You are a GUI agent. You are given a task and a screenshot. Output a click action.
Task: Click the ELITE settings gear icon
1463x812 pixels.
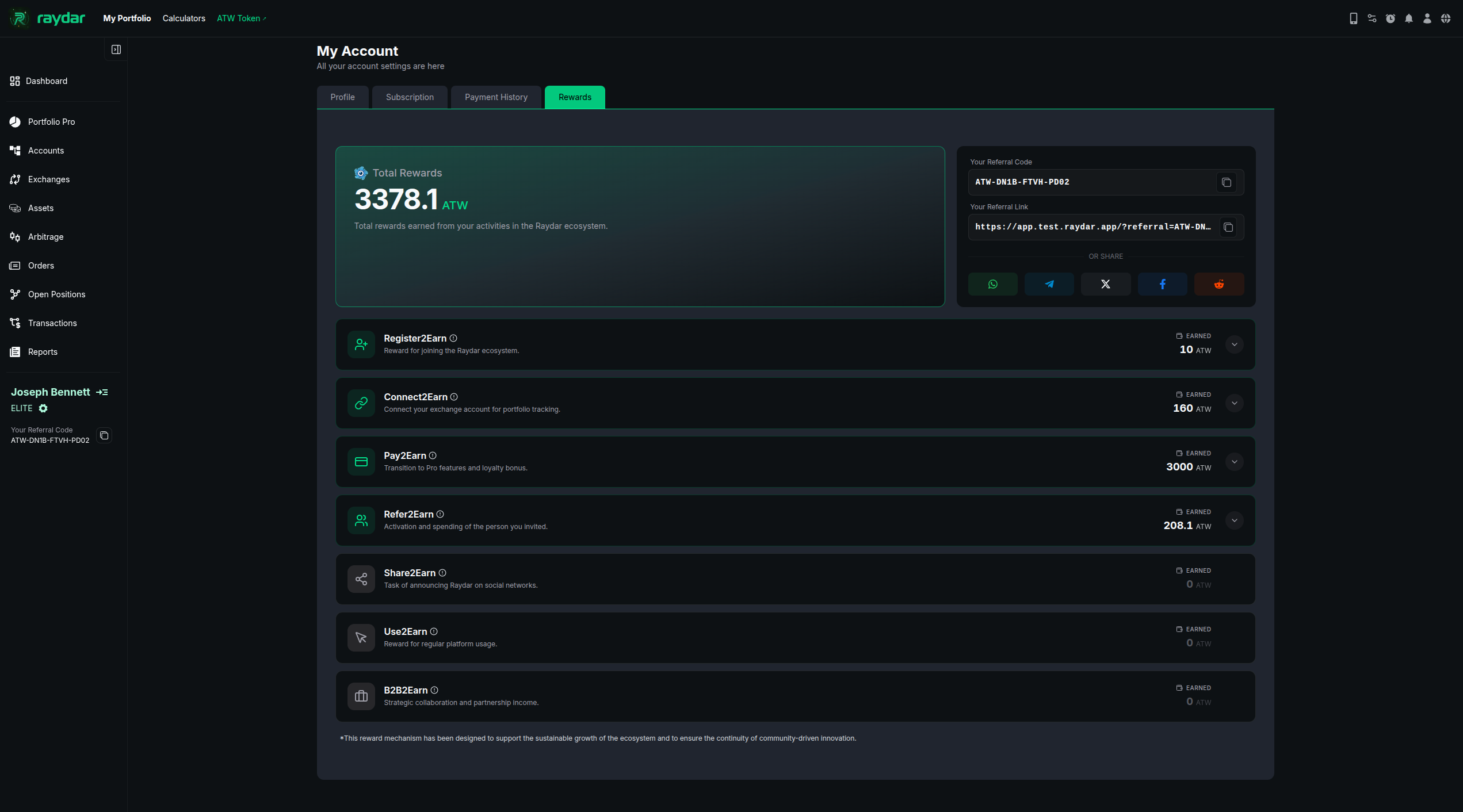click(x=43, y=408)
